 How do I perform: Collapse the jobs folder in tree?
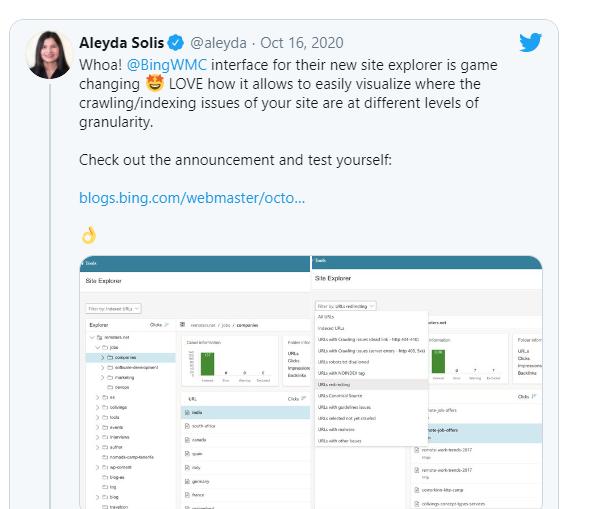pyautogui.click(x=97, y=347)
